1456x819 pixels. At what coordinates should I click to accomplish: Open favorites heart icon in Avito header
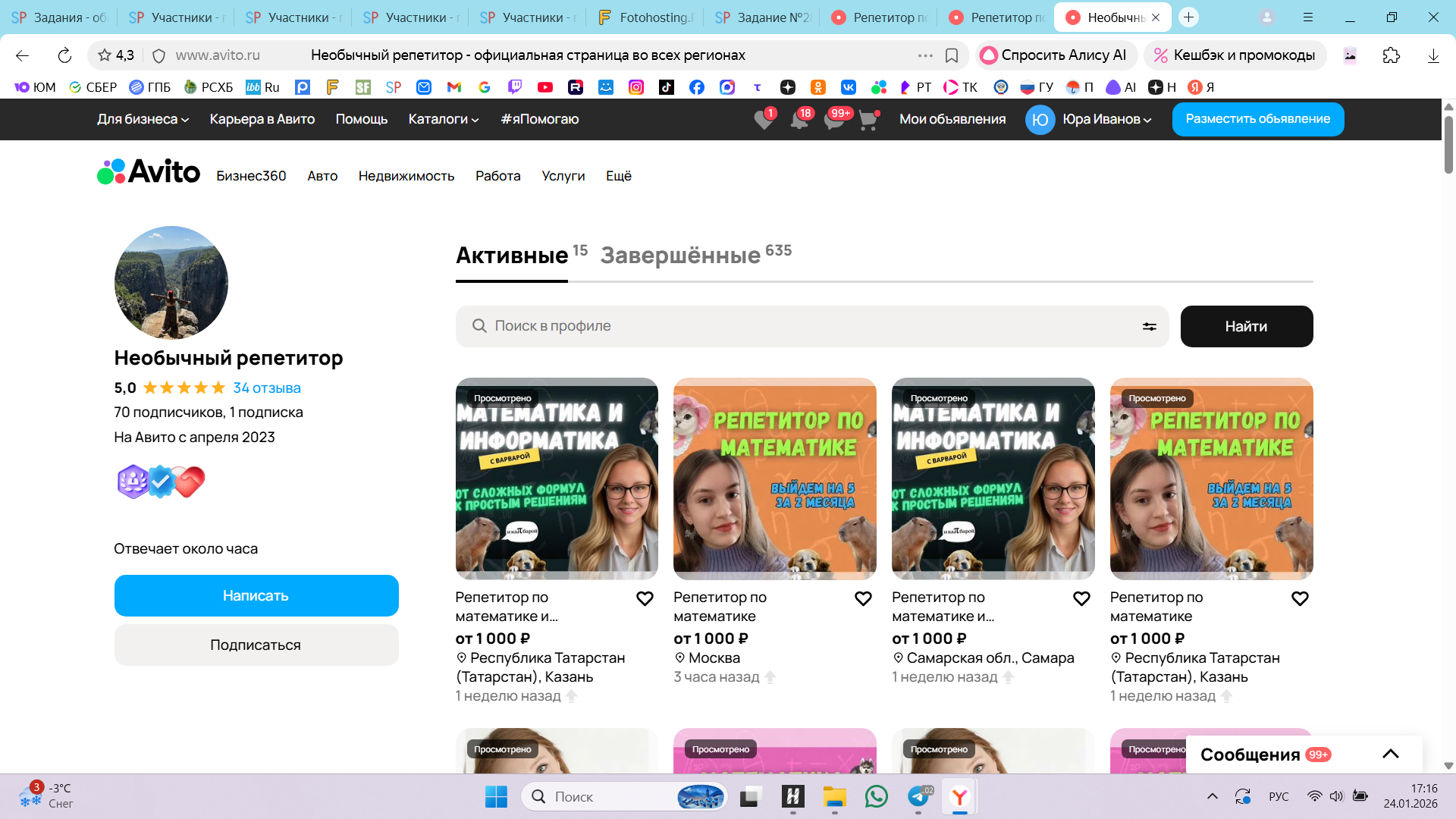pyautogui.click(x=764, y=120)
